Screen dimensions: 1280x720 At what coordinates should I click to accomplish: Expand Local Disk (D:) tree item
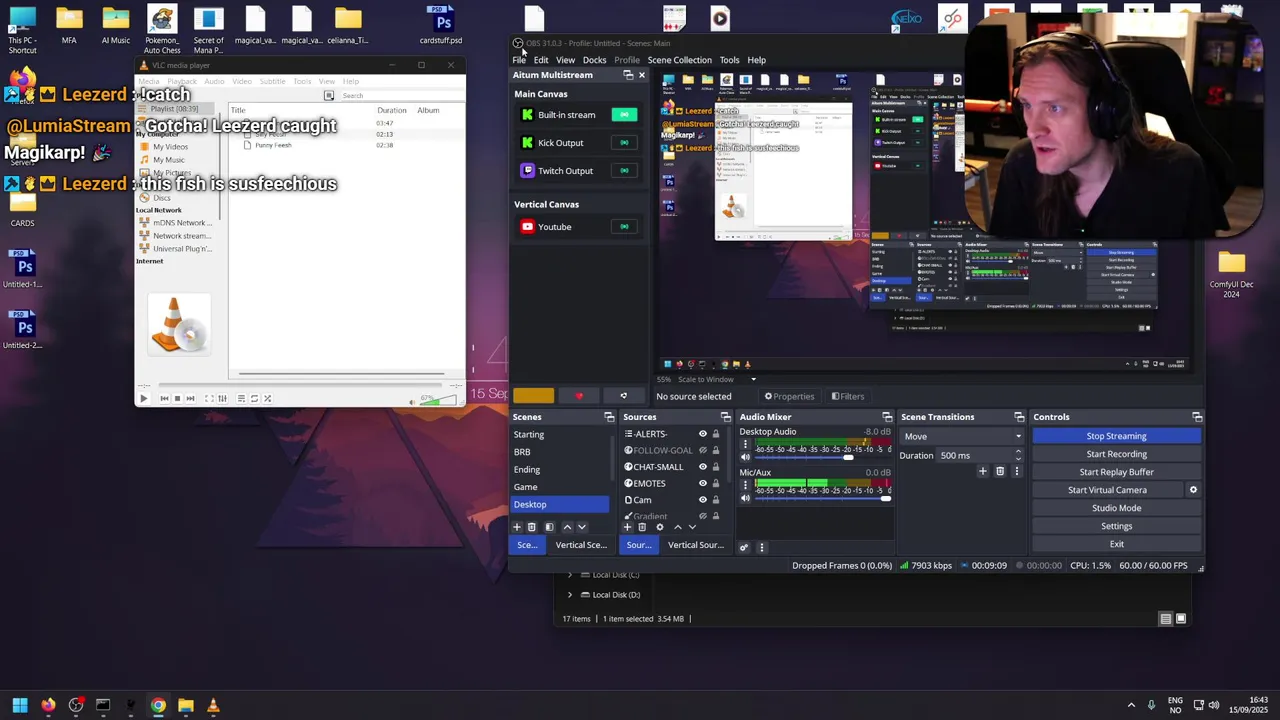[570, 595]
